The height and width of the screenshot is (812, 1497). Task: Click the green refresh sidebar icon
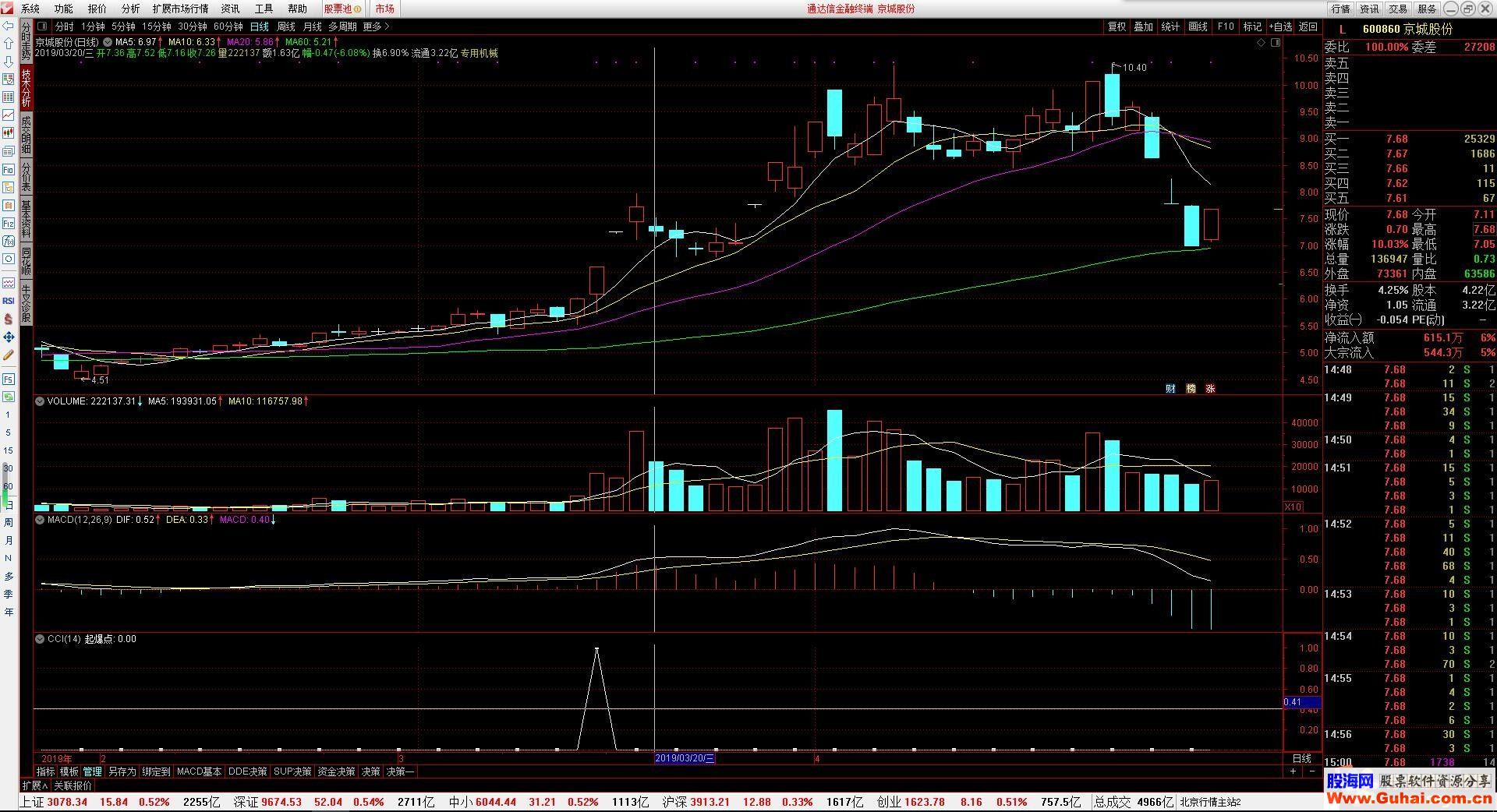(x=9, y=397)
